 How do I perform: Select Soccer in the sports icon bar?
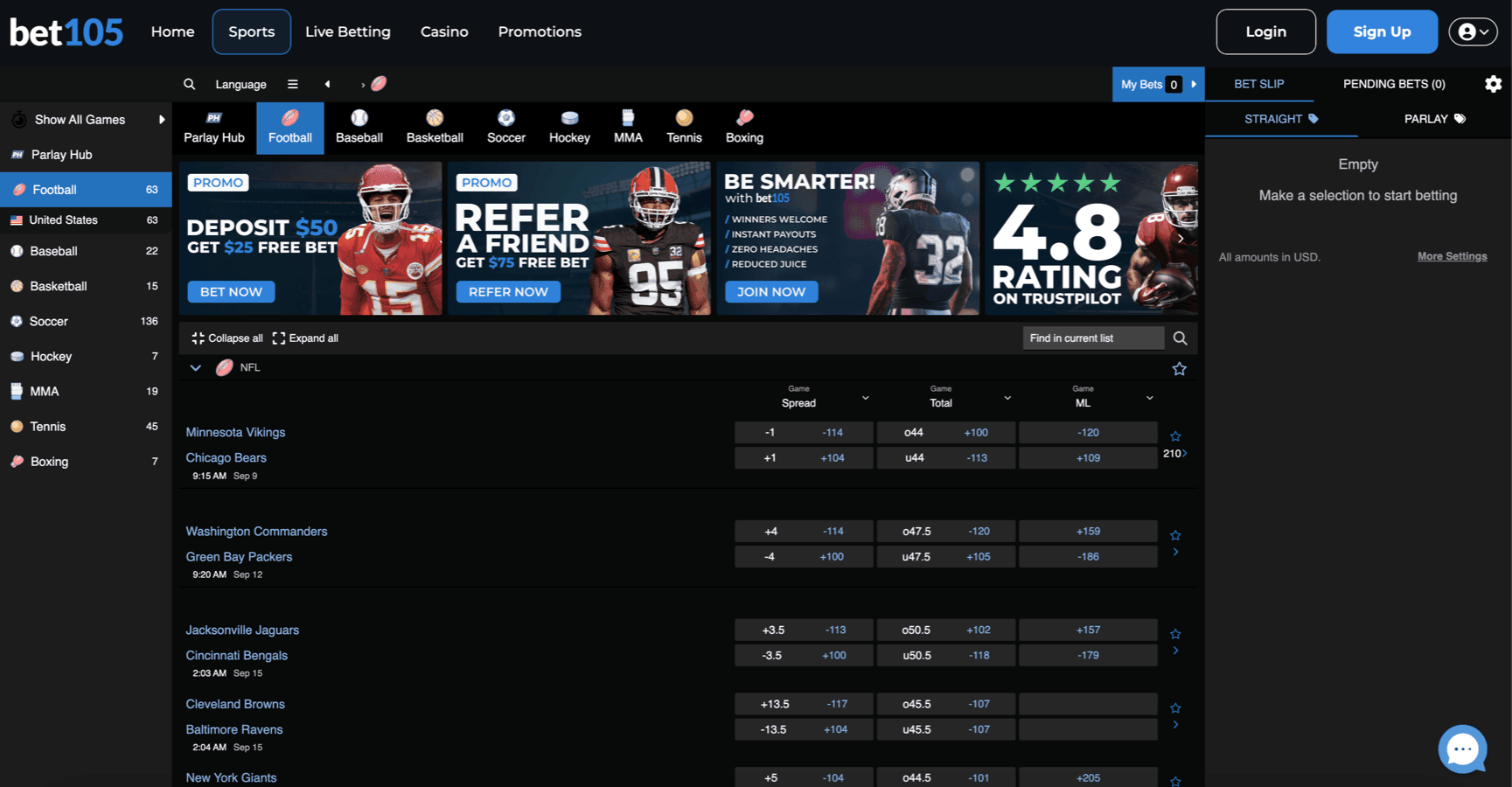click(x=506, y=128)
